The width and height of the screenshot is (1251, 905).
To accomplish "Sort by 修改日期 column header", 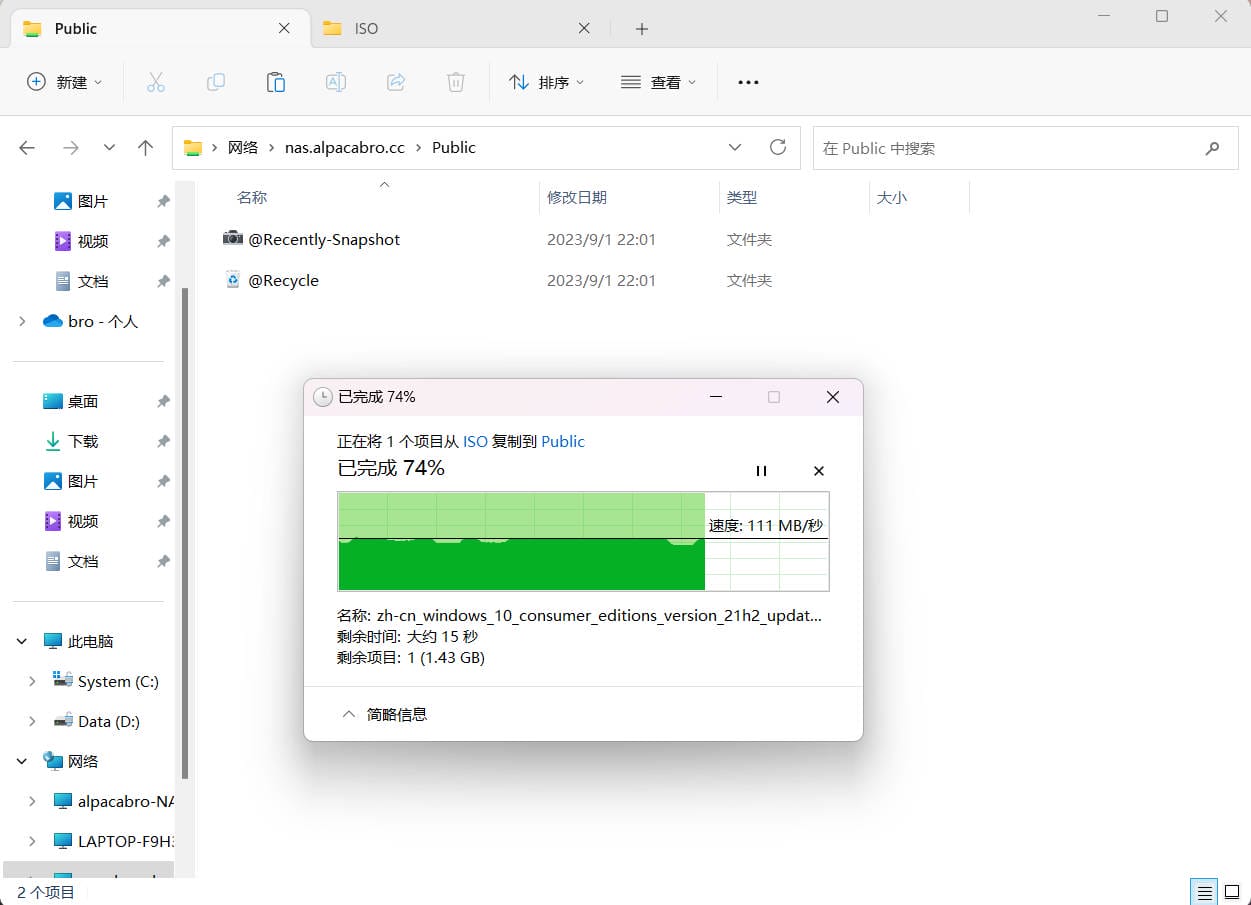I will 577,197.
